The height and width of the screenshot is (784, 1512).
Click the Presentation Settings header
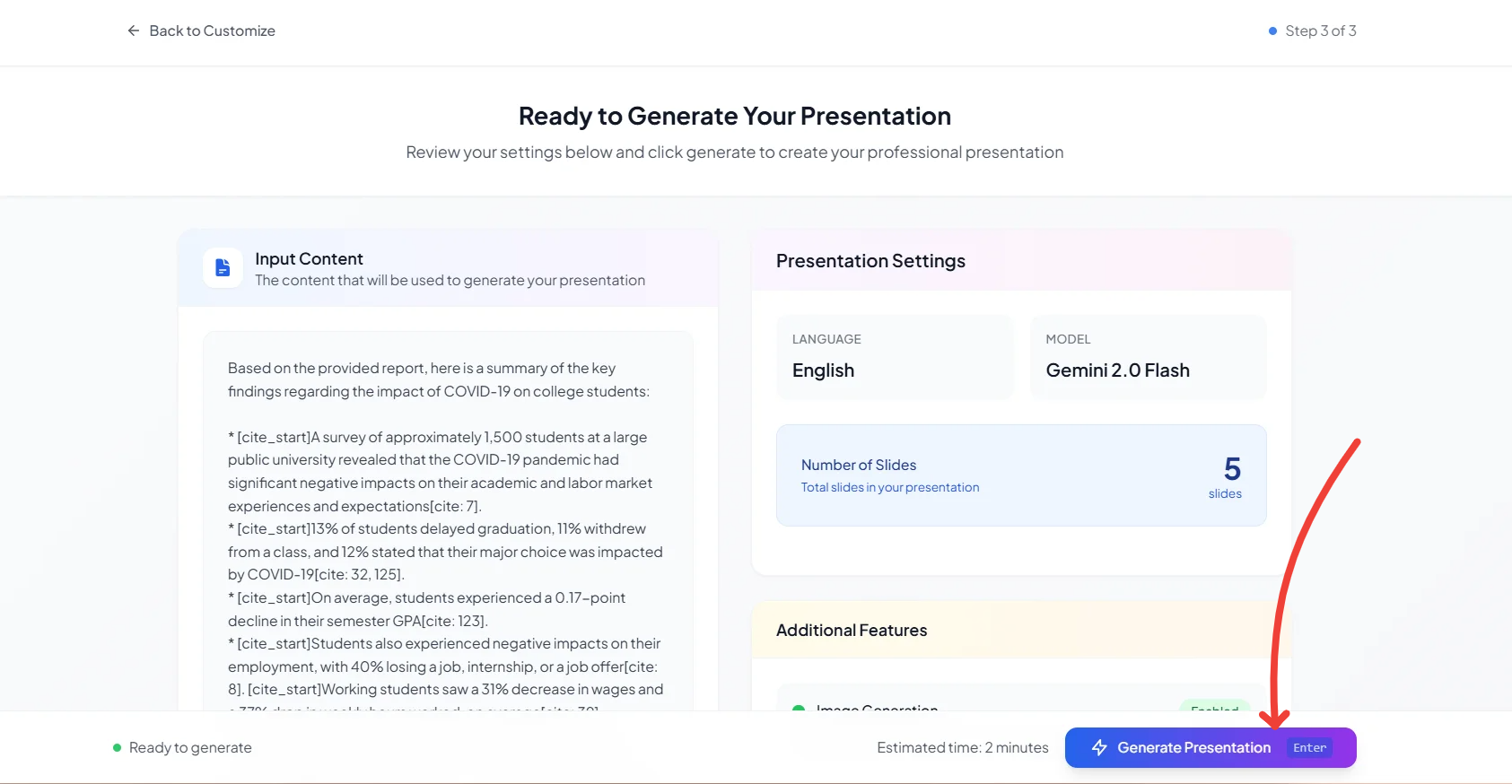[870, 261]
